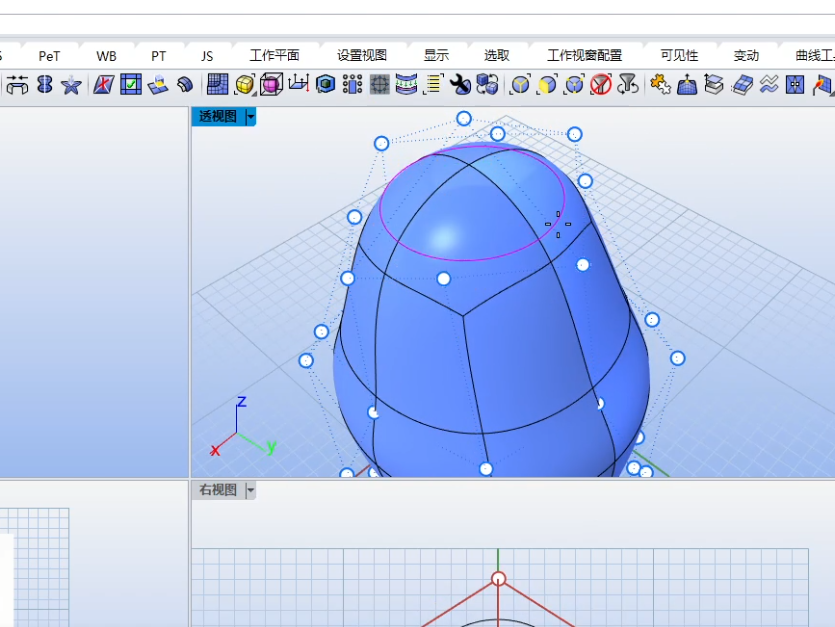Click the plane with vertical arrows icon
This screenshot has width=835, height=627.
tap(298, 84)
